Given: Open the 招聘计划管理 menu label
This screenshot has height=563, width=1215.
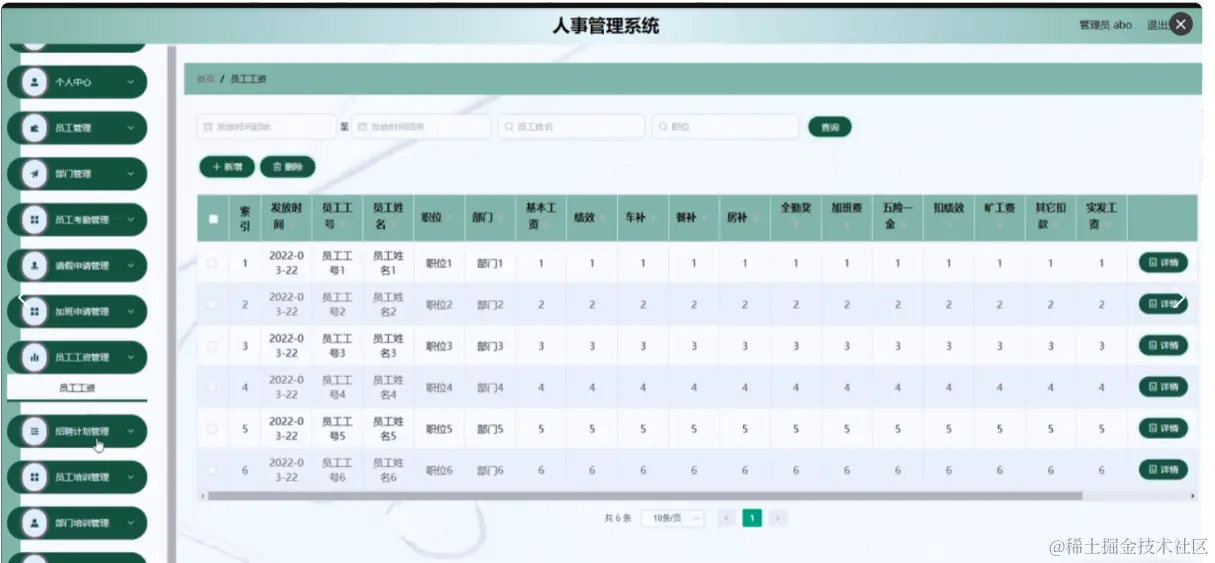Looking at the screenshot, I should [x=82, y=431].
